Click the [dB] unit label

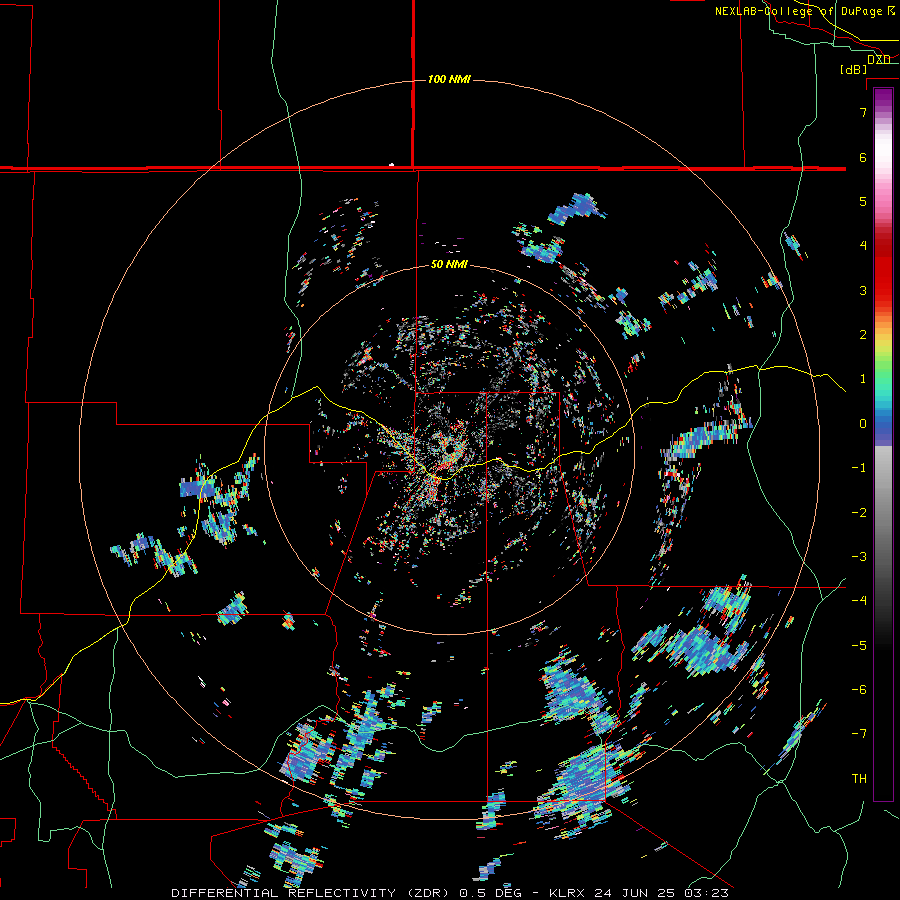pyautogui.click(x=854, y=69)
